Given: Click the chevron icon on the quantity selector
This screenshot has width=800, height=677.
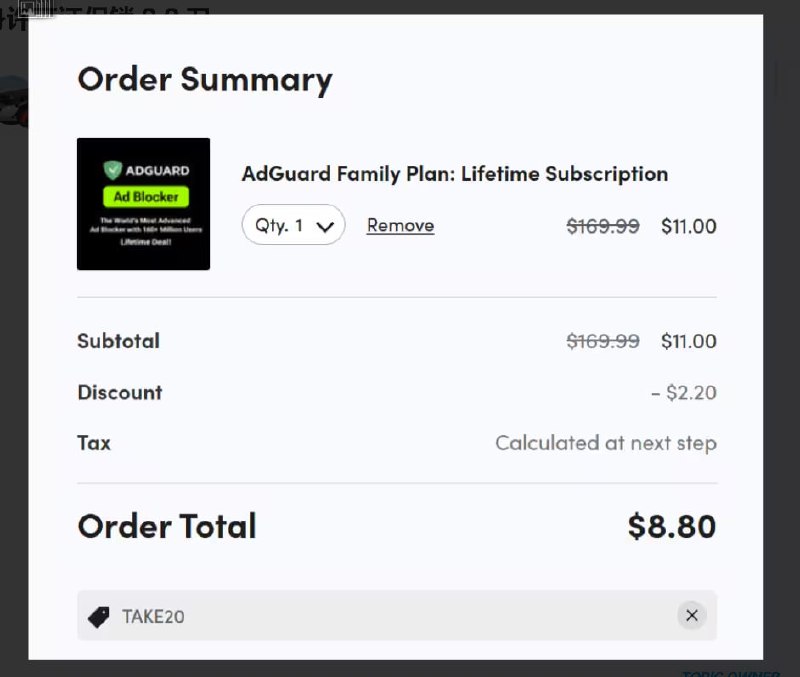Looking at the screenshot, I should coord(325,225).
